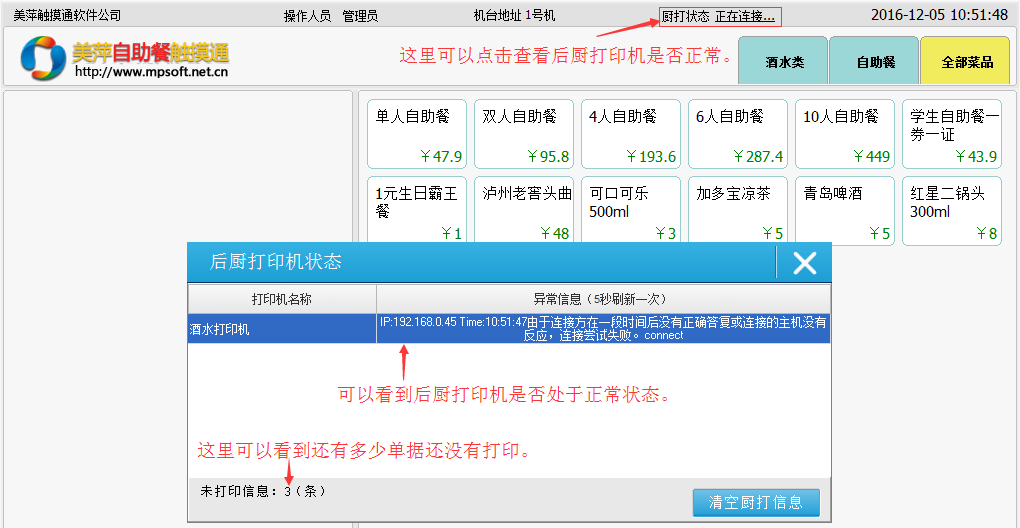Image resolution: width=1020 pixels, height=528 pixels.
Task: Select the 酒水打印机 row in printer list
Action: tap(282, 329)
